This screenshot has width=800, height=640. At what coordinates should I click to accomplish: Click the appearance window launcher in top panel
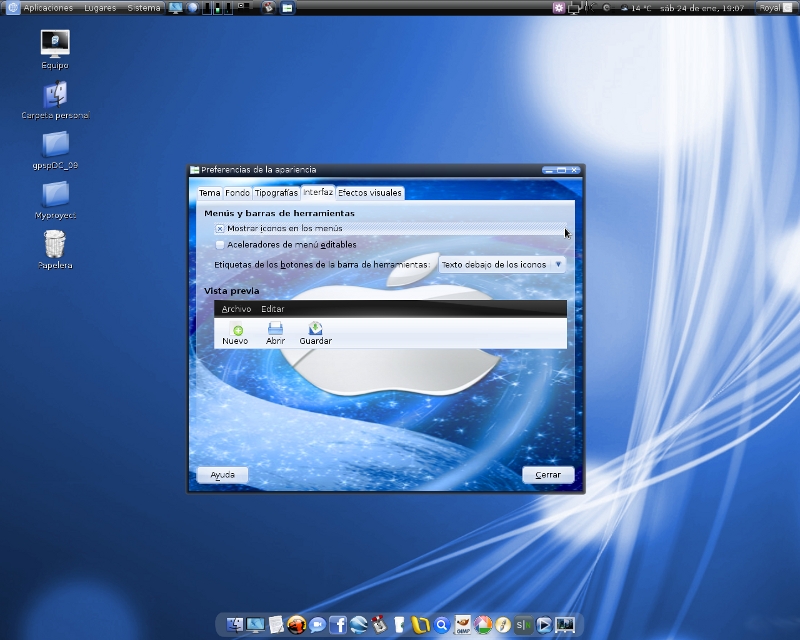[x=287, y=8]
